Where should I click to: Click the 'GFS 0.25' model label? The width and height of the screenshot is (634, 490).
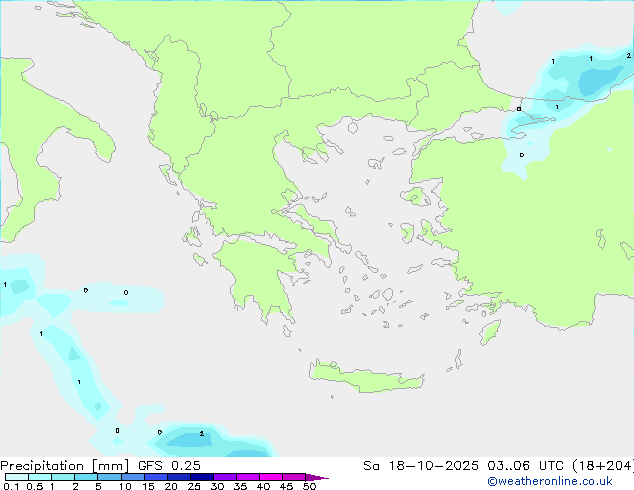coord(169,466)
